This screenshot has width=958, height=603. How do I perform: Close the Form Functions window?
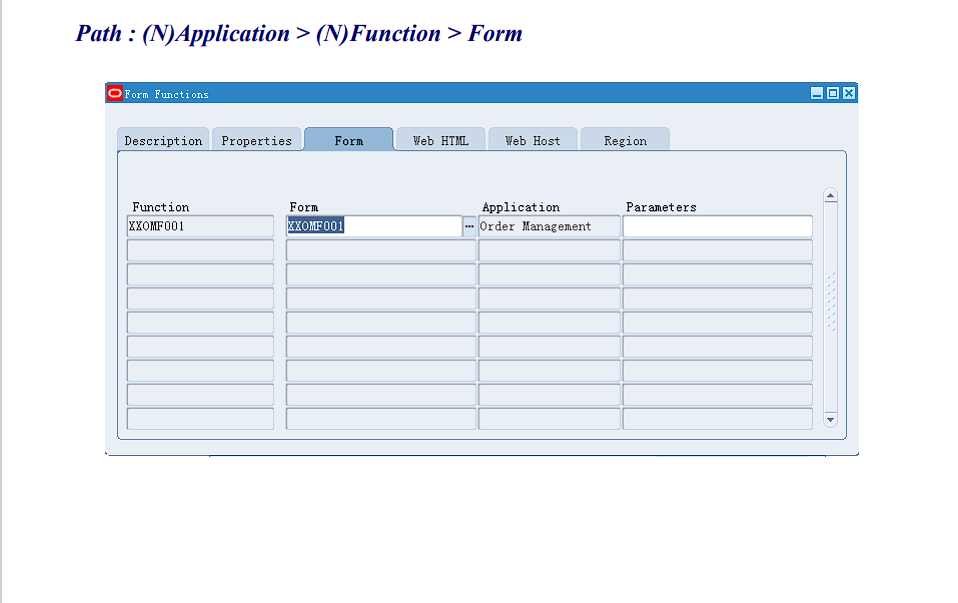pos(849,93)
